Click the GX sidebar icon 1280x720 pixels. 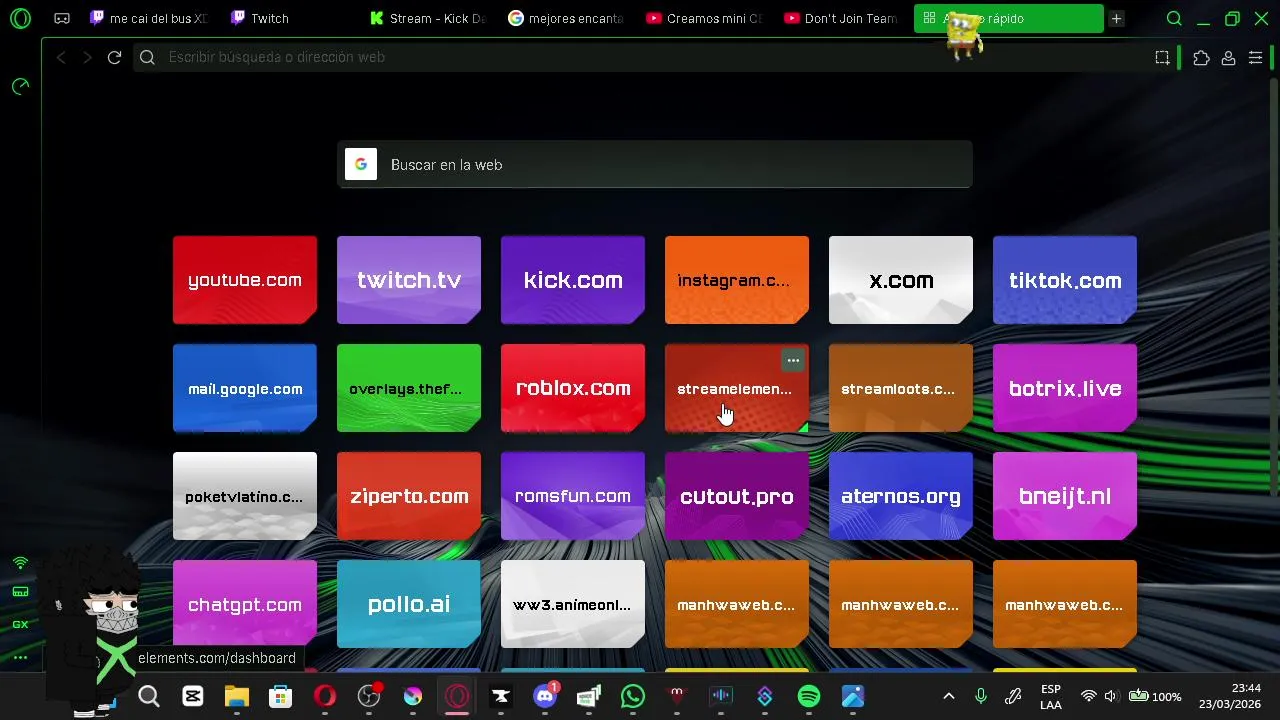coord(20,624)
